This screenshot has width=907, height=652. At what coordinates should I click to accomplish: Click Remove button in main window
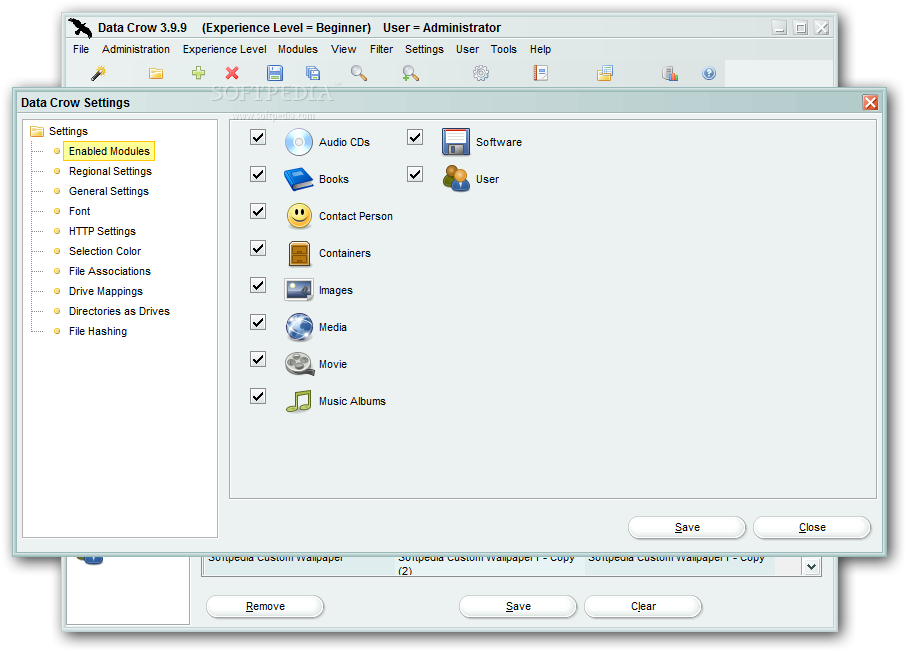pyautogui.click(x=265, y=606)
